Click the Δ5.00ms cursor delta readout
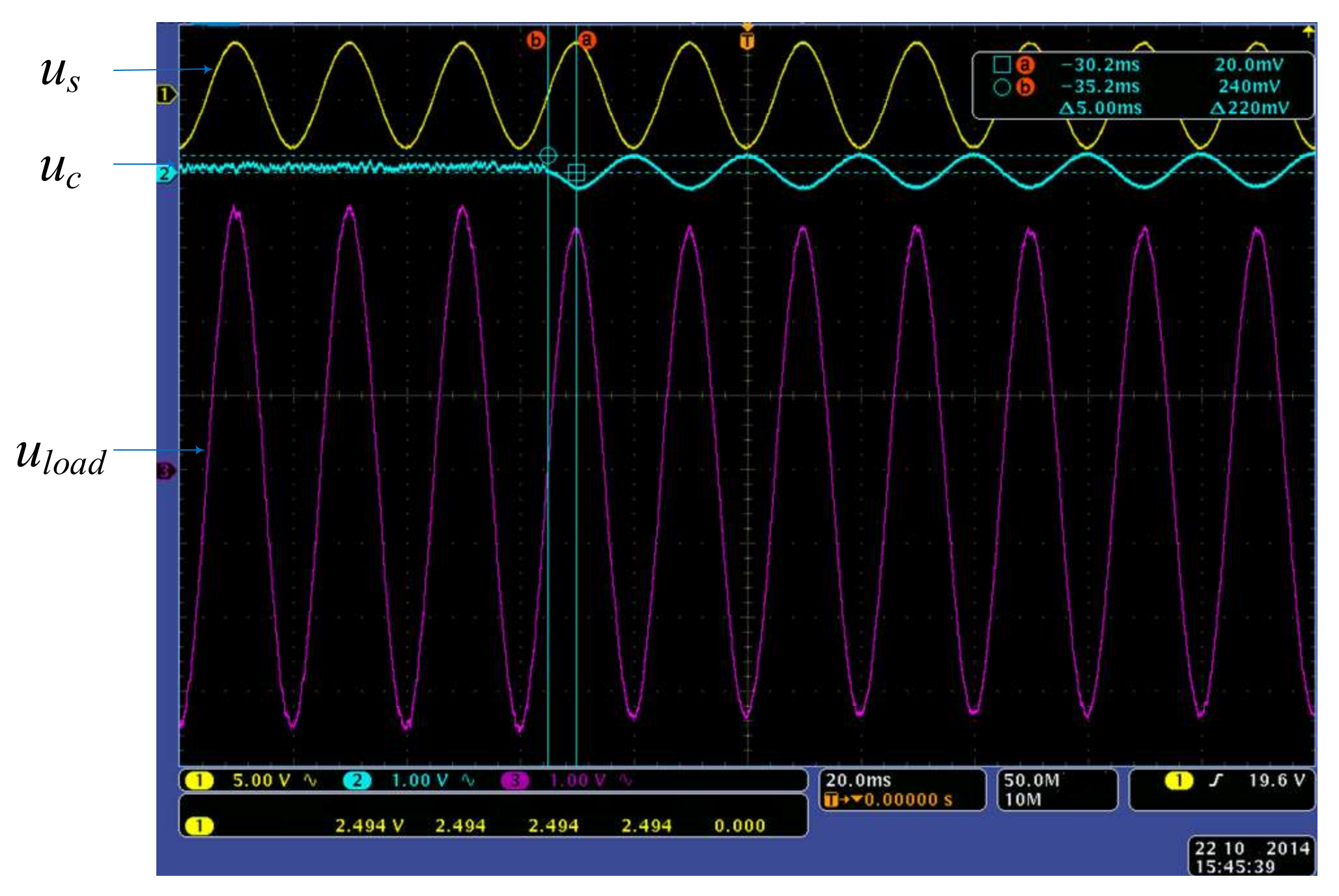The height and width of the screenshot is (896, 1339). (1101, 108)
